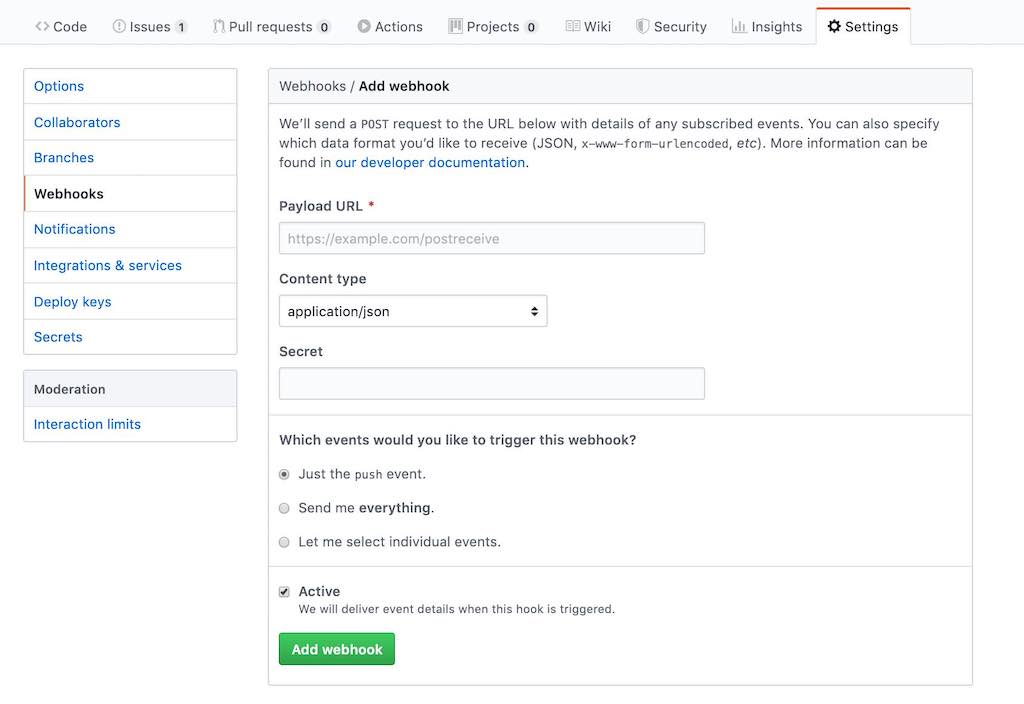The height and width of the screenshot is (704, 1024).
Task: Open the Content type dropdown
Action: pyautogui.click(x=413, y=311)
